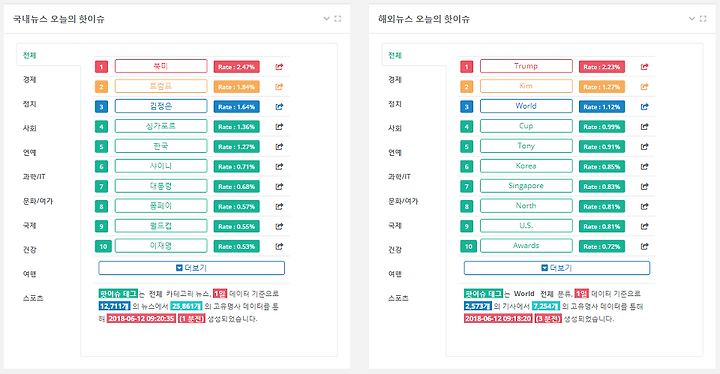Collapse 해외뉴스 panel with chevron
The image size is (720, 374).
coord(692,19)
